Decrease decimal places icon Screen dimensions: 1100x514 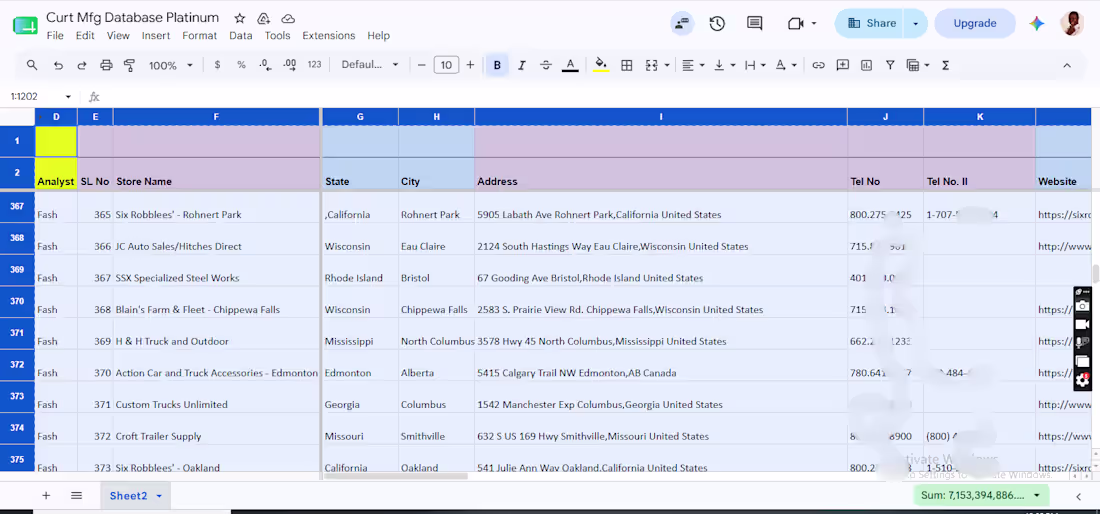pyautogui.click(x=265, y=65)
